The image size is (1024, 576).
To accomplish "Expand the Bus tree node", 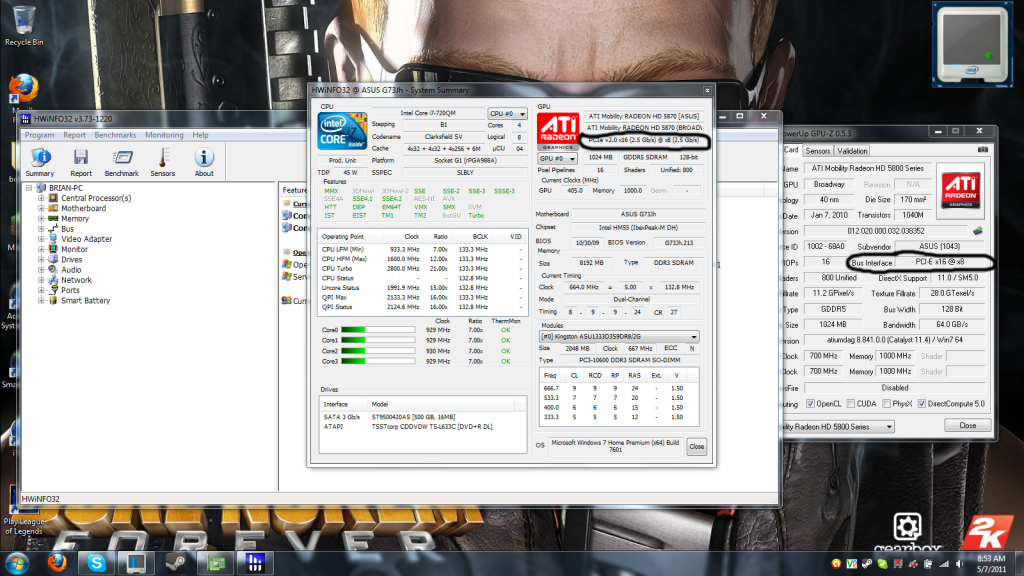I will [41, 229].
